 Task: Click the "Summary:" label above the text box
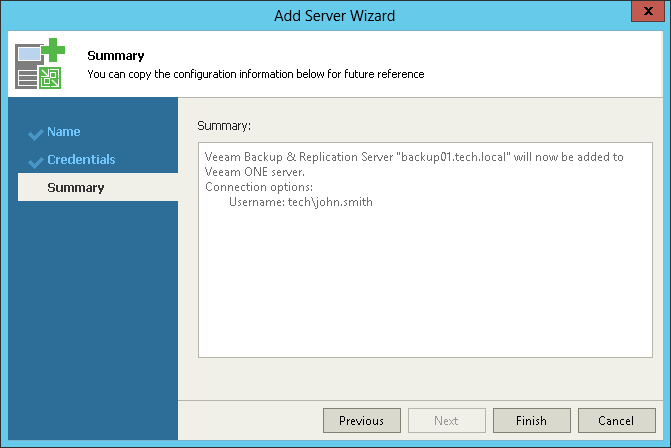coord(224,126)
